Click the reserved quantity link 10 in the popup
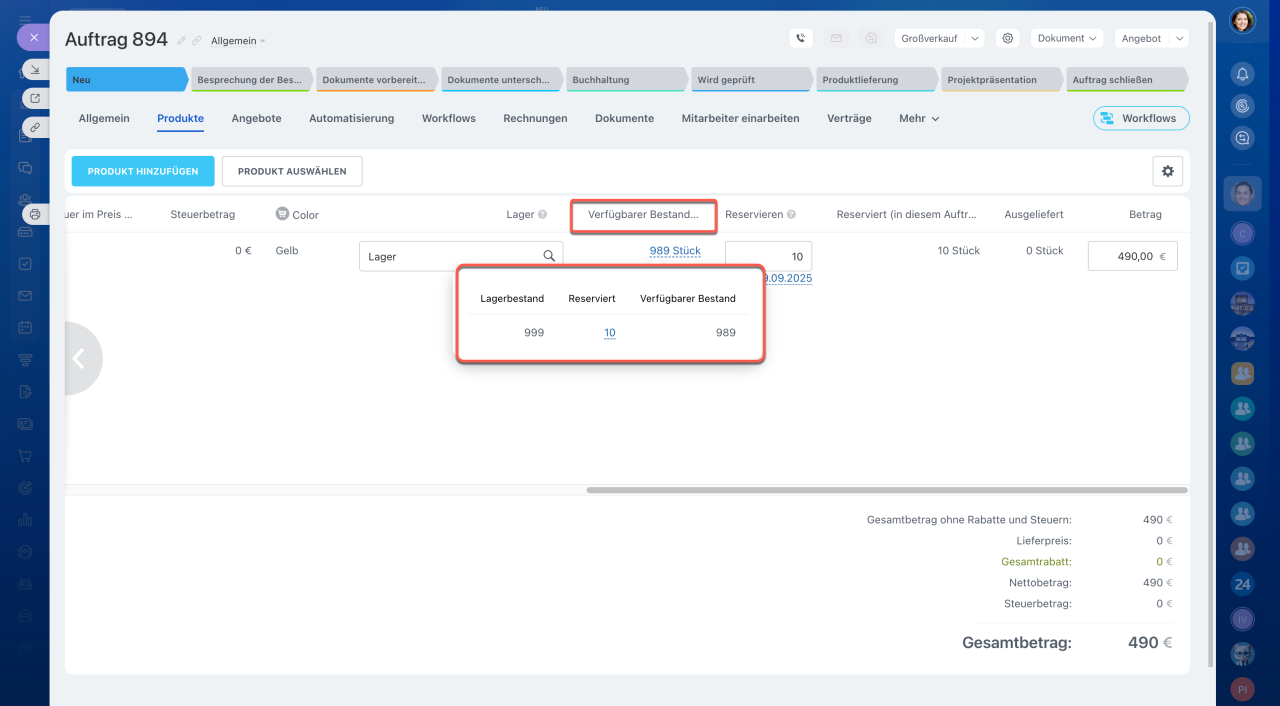Screen dimensions: 1280x706 610,333
